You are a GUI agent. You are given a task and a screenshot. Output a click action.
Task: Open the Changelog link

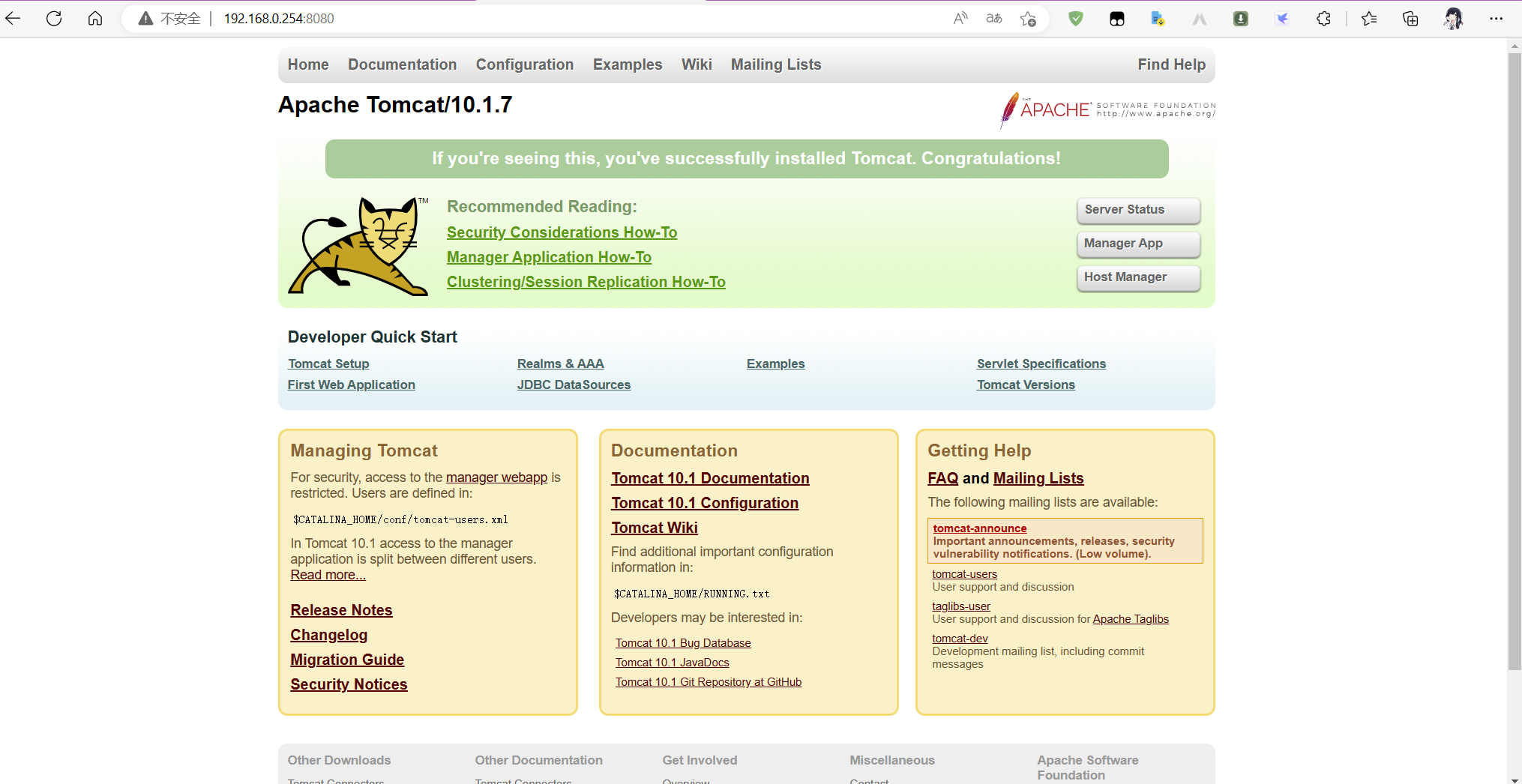point(328,635)
